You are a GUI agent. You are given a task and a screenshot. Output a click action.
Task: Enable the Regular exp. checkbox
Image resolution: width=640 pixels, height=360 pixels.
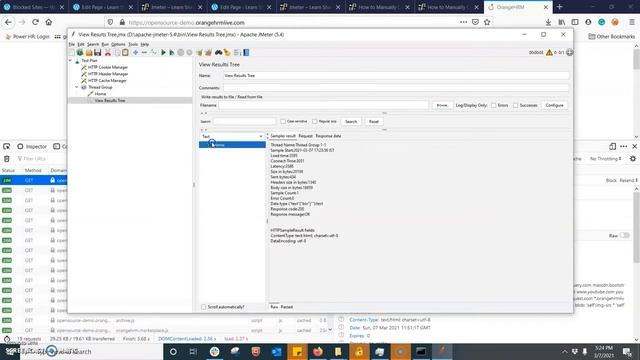click(314, 121)
